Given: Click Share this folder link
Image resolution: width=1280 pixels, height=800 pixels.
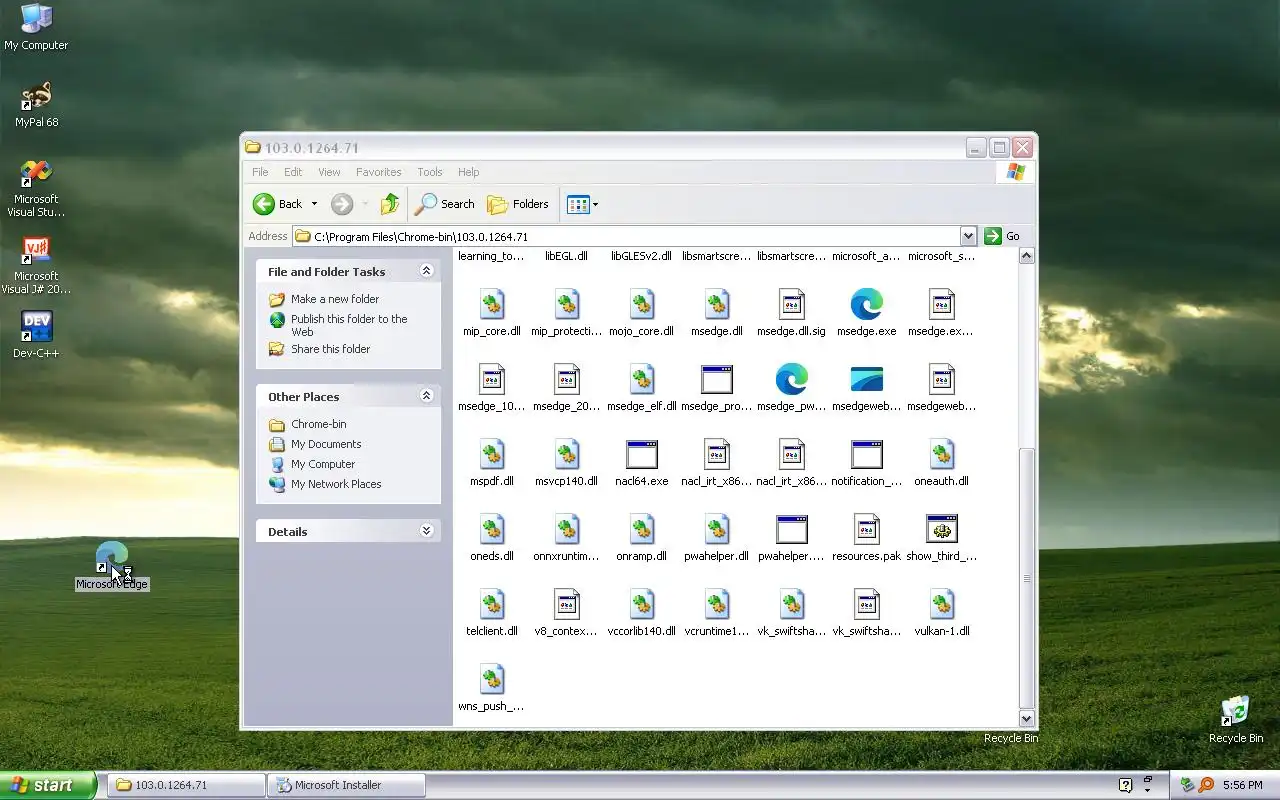Looking at the screenshot, I should pos(330,349).
